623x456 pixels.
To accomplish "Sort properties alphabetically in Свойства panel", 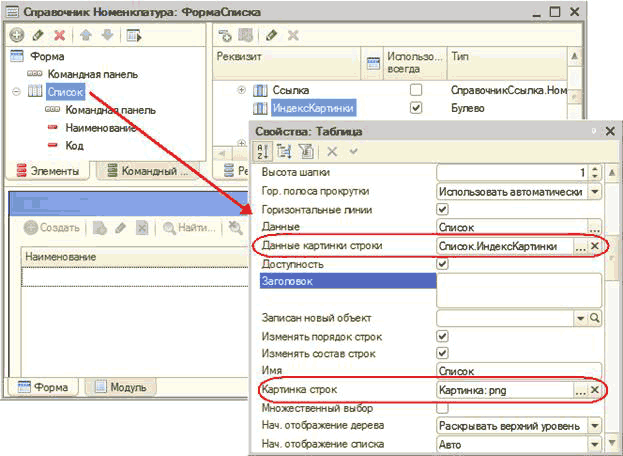I will click(259, 150).
